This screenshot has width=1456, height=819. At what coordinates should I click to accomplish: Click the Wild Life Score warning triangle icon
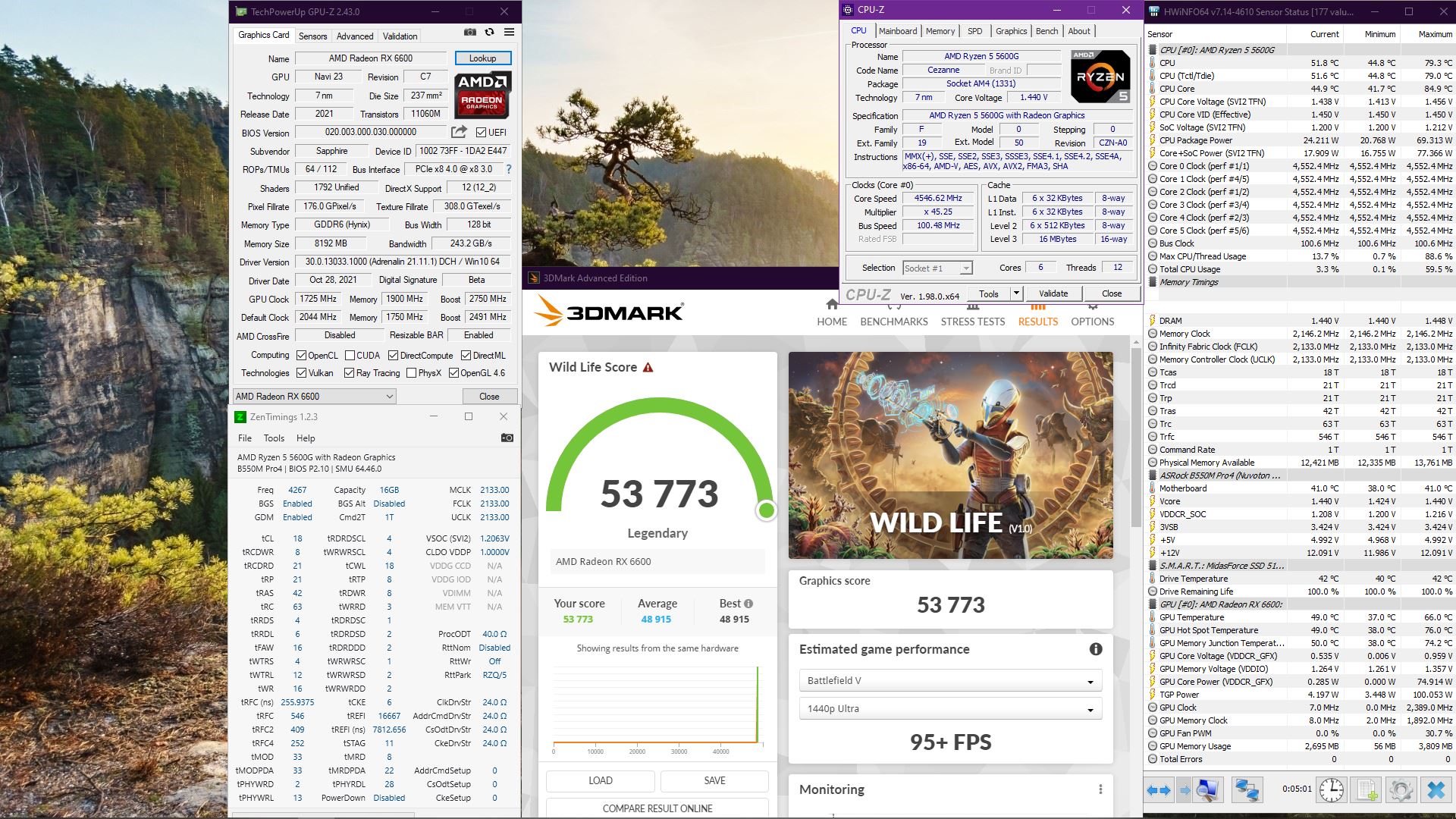click(648, 368)
